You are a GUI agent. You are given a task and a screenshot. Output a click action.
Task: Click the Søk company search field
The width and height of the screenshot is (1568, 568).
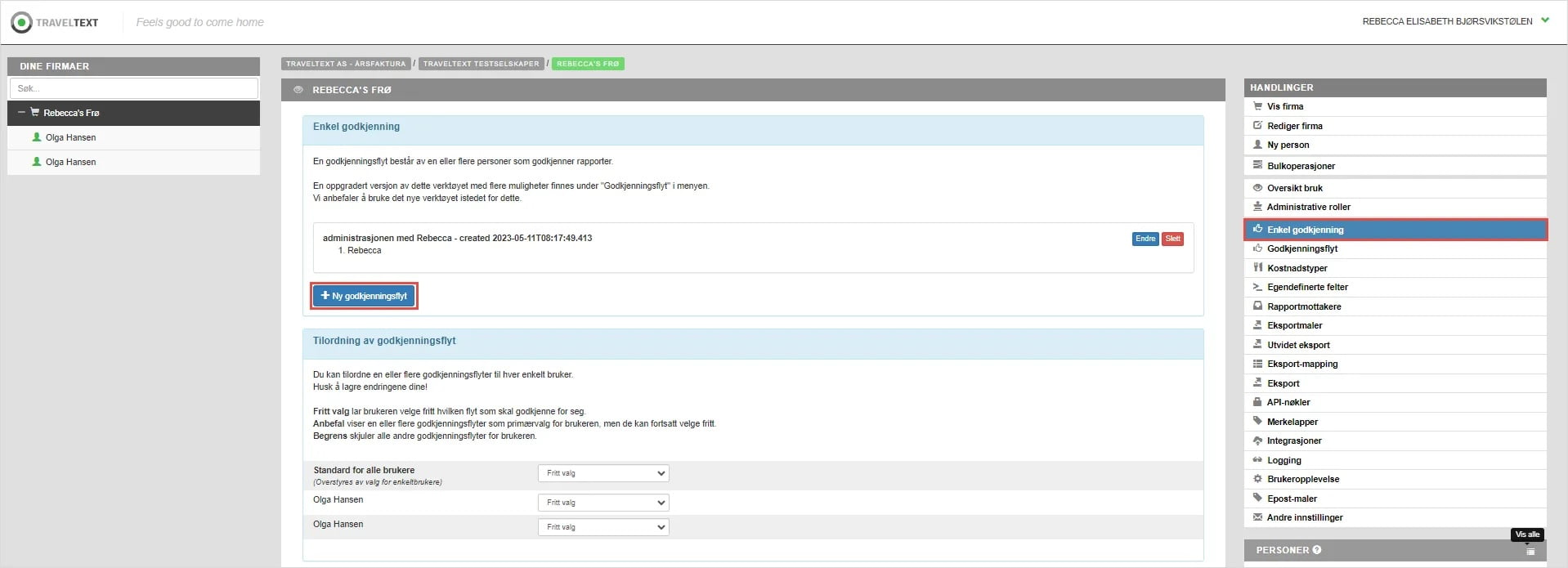[x=134, y=88]
